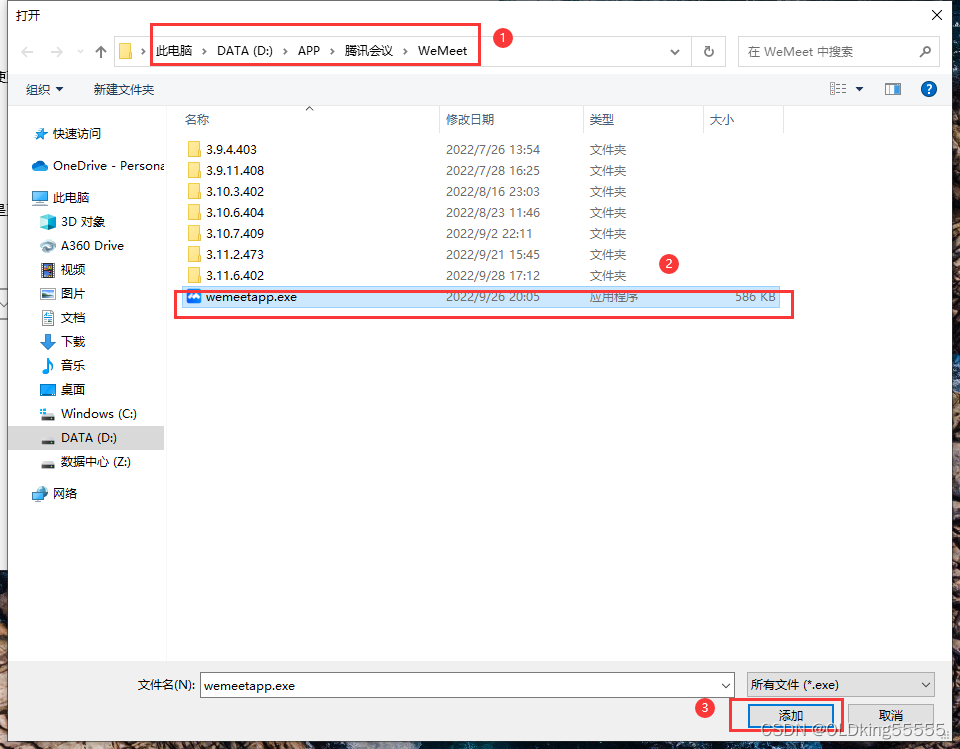The width and height of the screenshot is (960, 749).
Task: Select the wemeetapp.exe file
Action: point(481,297)
